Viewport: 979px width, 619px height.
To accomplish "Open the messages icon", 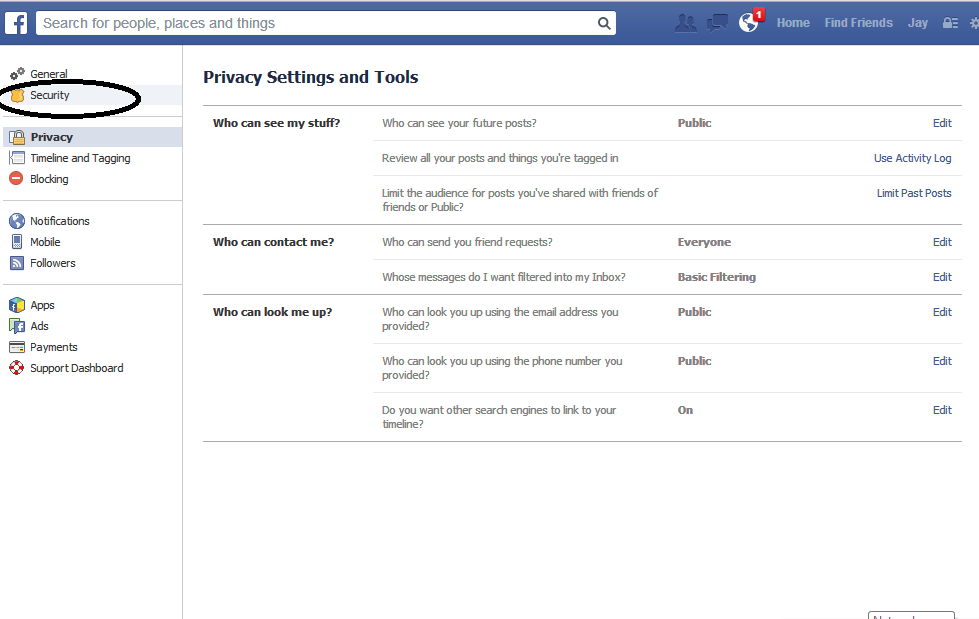I will pos(716,21).
